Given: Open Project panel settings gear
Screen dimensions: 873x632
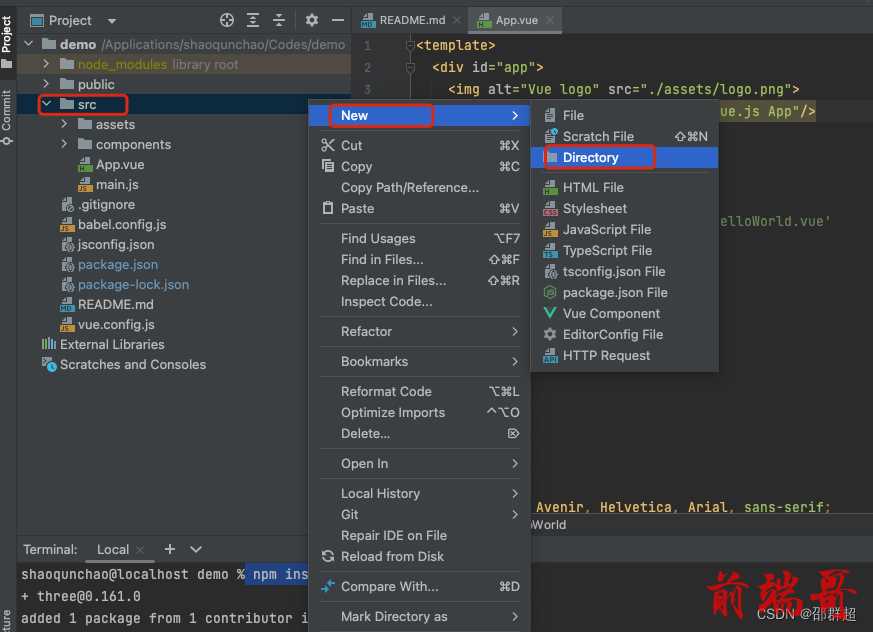Looking at the screenshot, I should (x=312, y=21).
